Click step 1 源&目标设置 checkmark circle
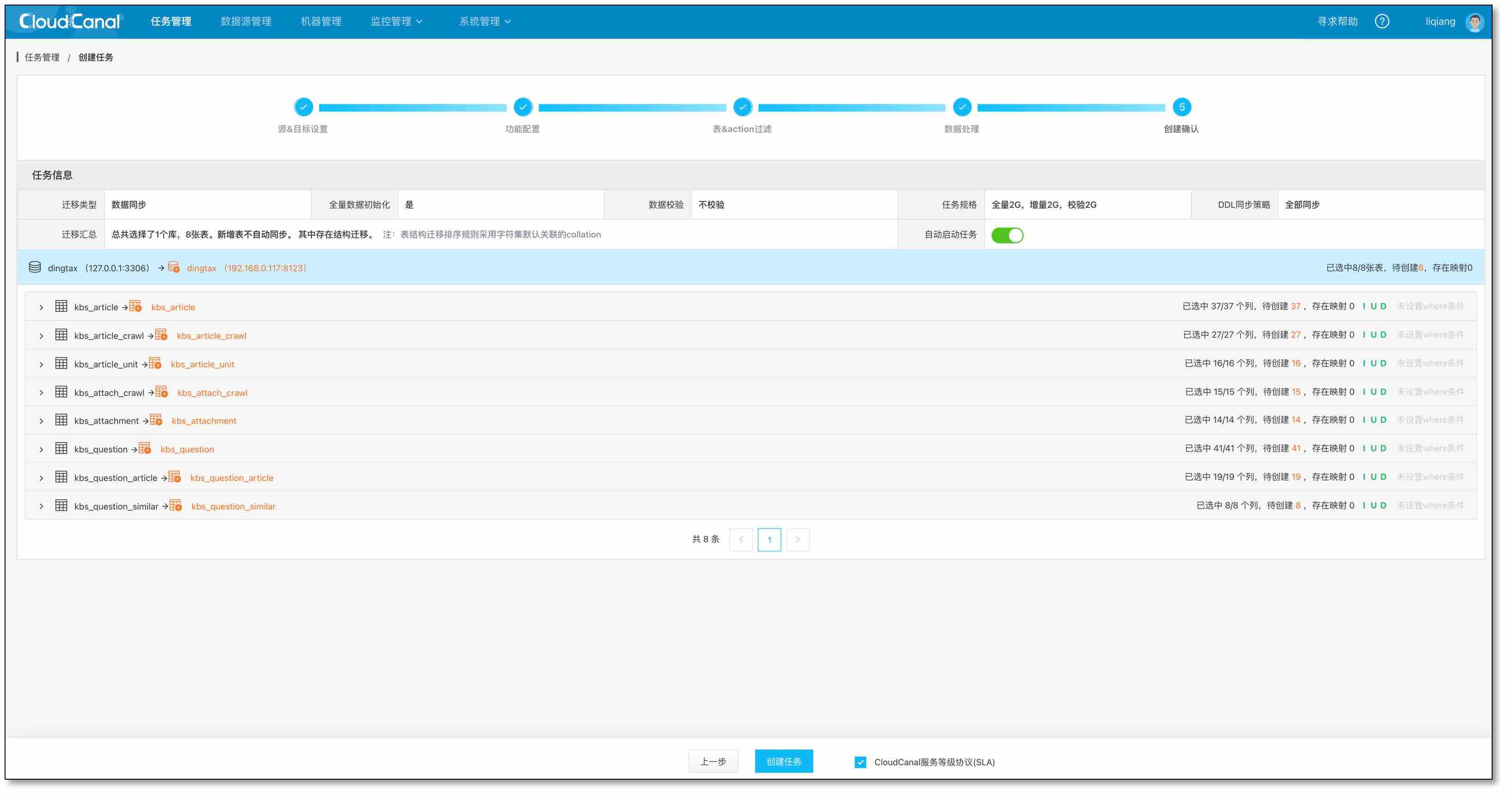This screenshot has height=800, width=1512. [304, 107]
